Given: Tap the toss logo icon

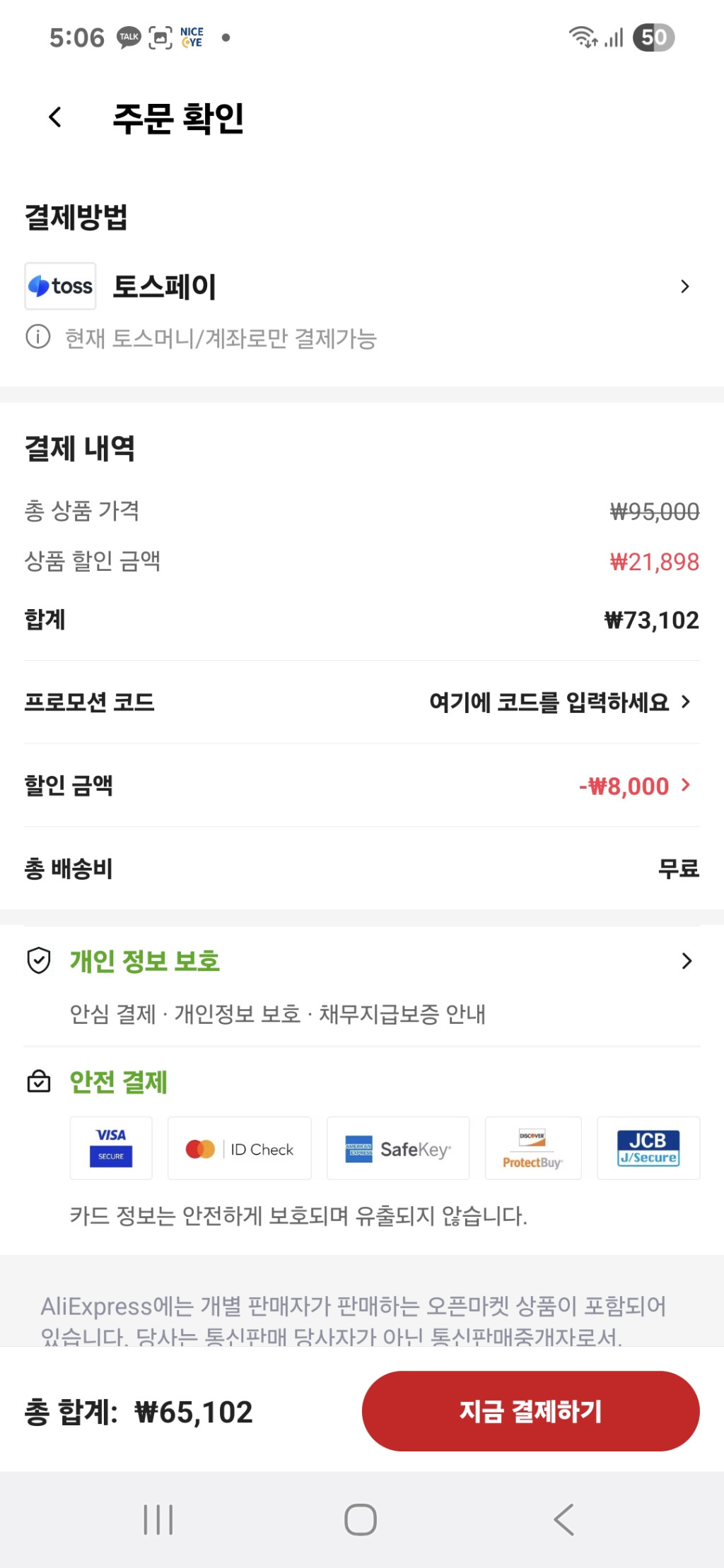Looking at the screenshot, I should pos(61,286).
